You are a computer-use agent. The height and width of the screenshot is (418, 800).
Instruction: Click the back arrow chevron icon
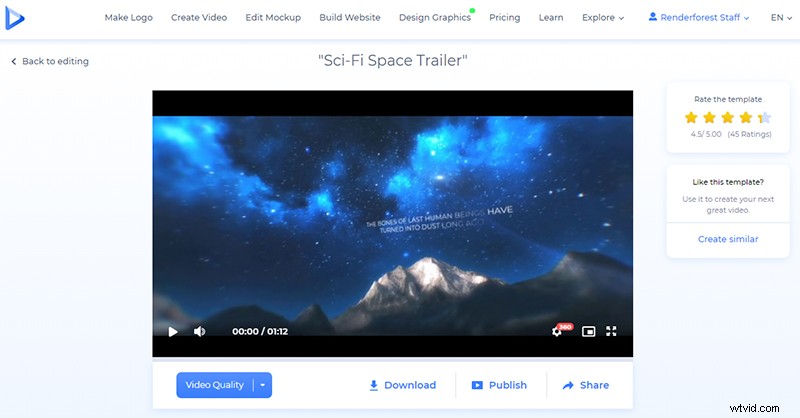(14, 61)
